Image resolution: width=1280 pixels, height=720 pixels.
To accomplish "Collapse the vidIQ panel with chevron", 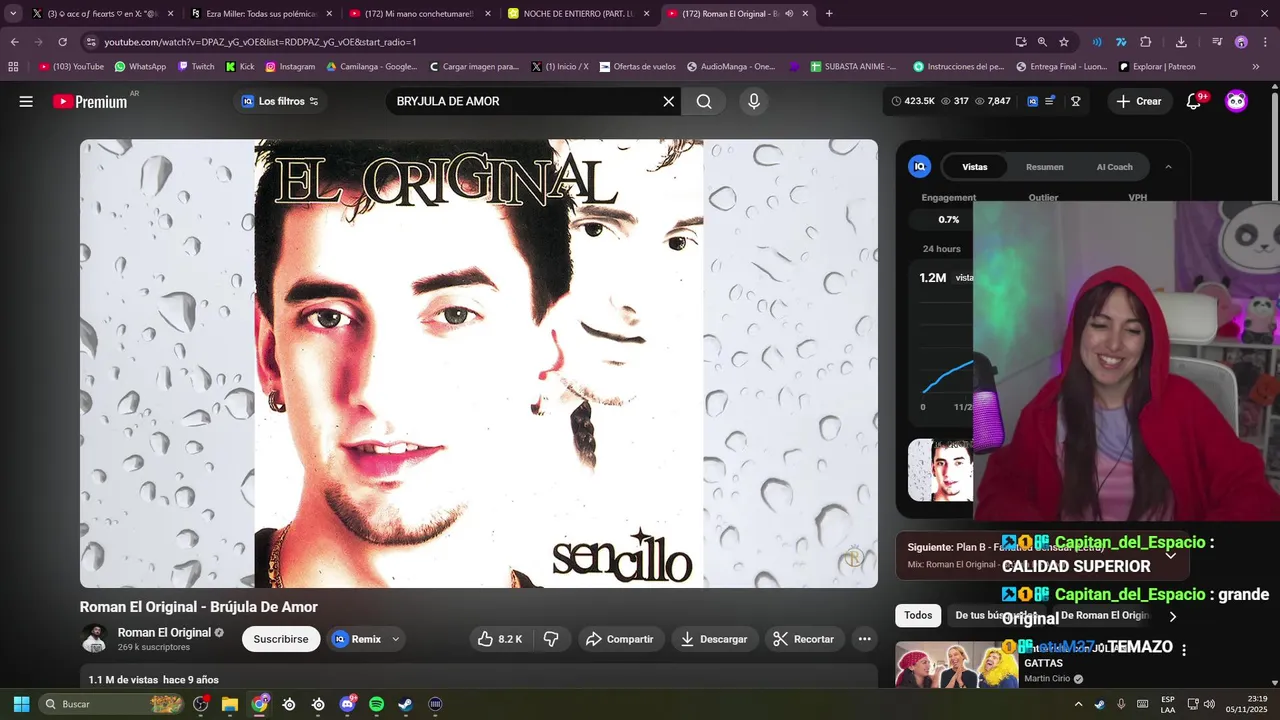I will point(1168,167).
